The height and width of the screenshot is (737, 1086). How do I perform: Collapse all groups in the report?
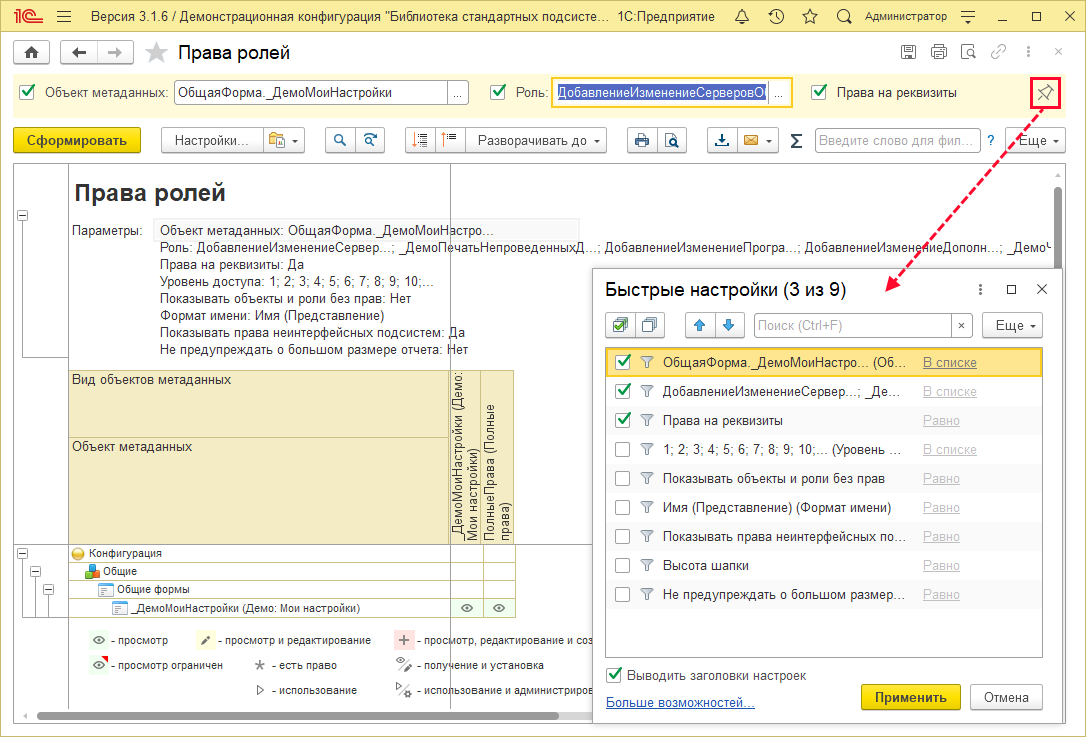420,141
